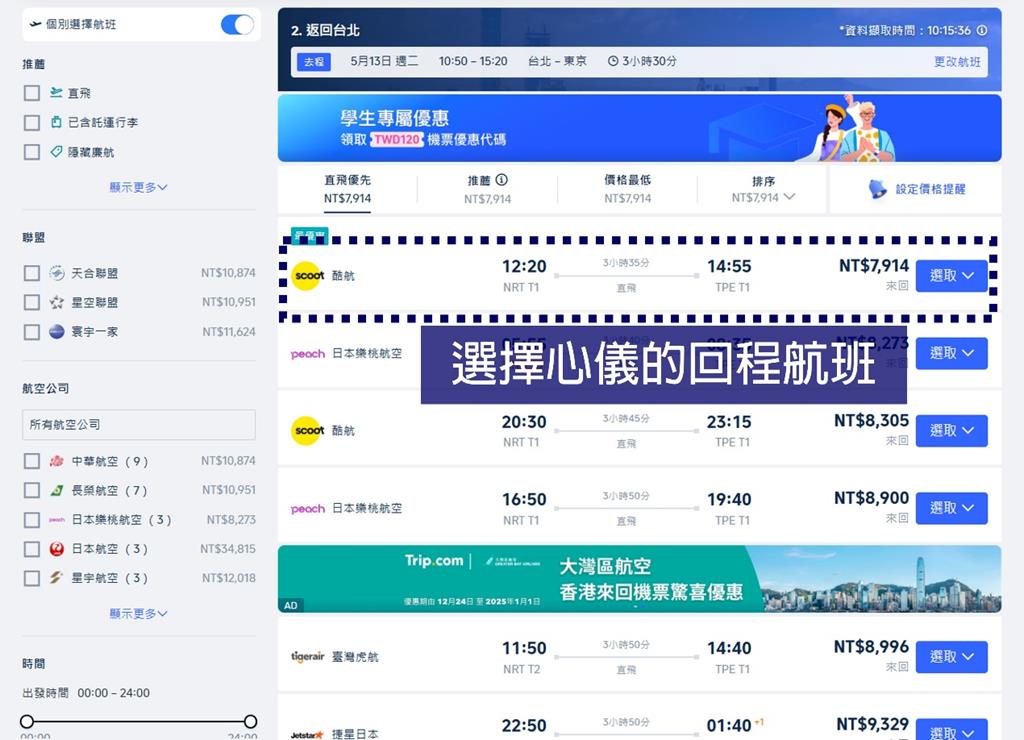
Task: Click the EVA Air 長榮航空 logo
Action: point(57,490)
